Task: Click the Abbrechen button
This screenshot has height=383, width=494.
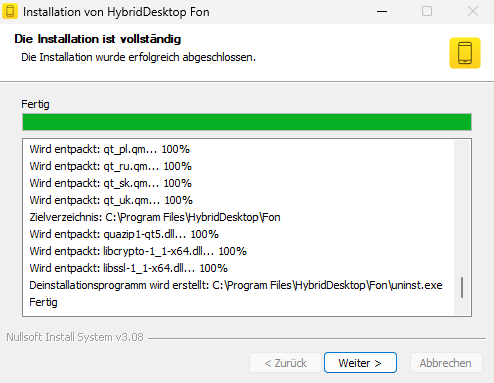Action: click(446, 362)
